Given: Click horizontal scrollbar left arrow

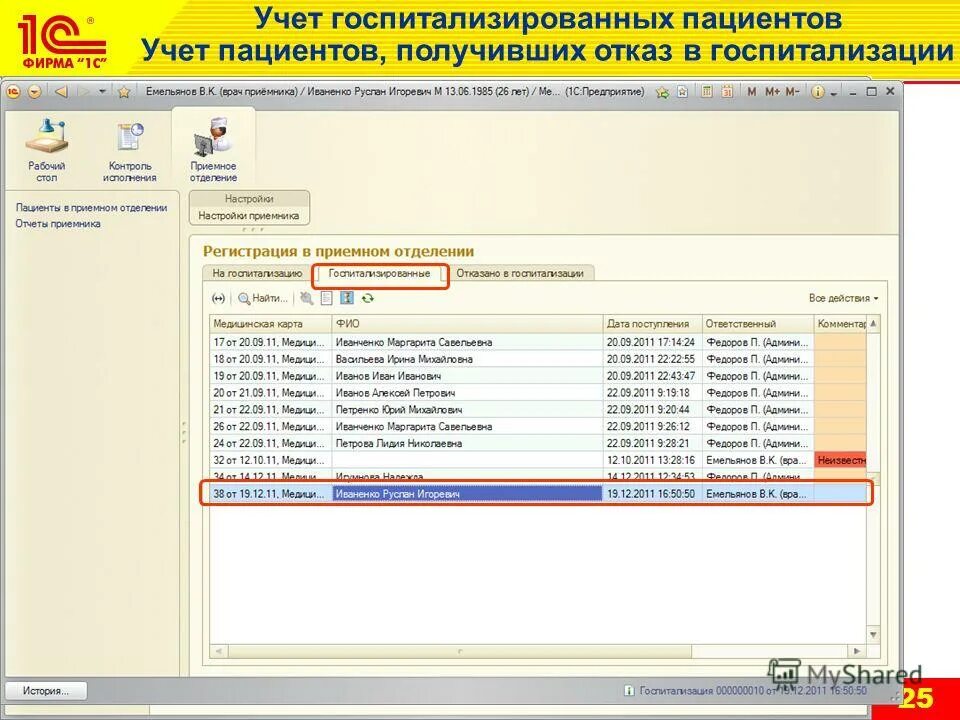Looking at the screenshot, I should tap(219, 651).
